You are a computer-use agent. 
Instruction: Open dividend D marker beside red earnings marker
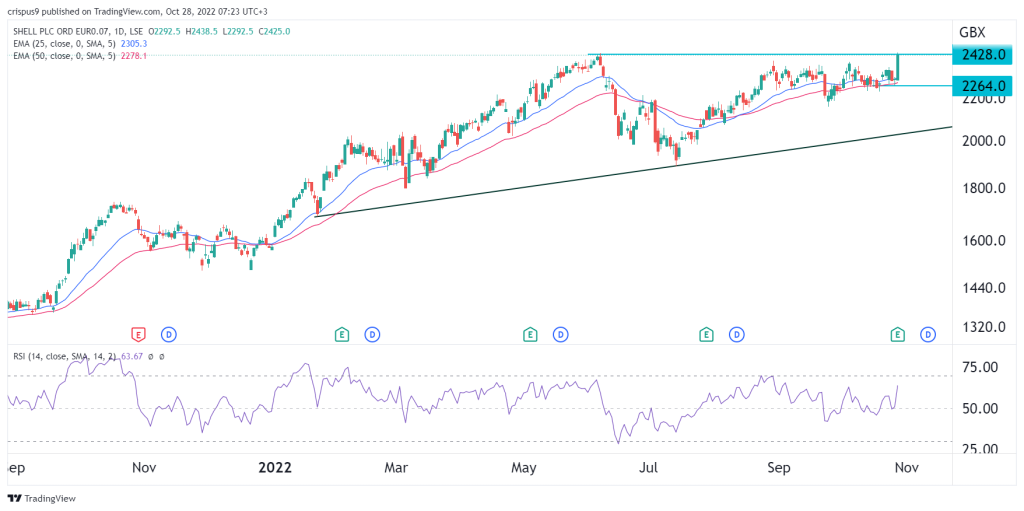pyautogui.click(x=170, y=335)
